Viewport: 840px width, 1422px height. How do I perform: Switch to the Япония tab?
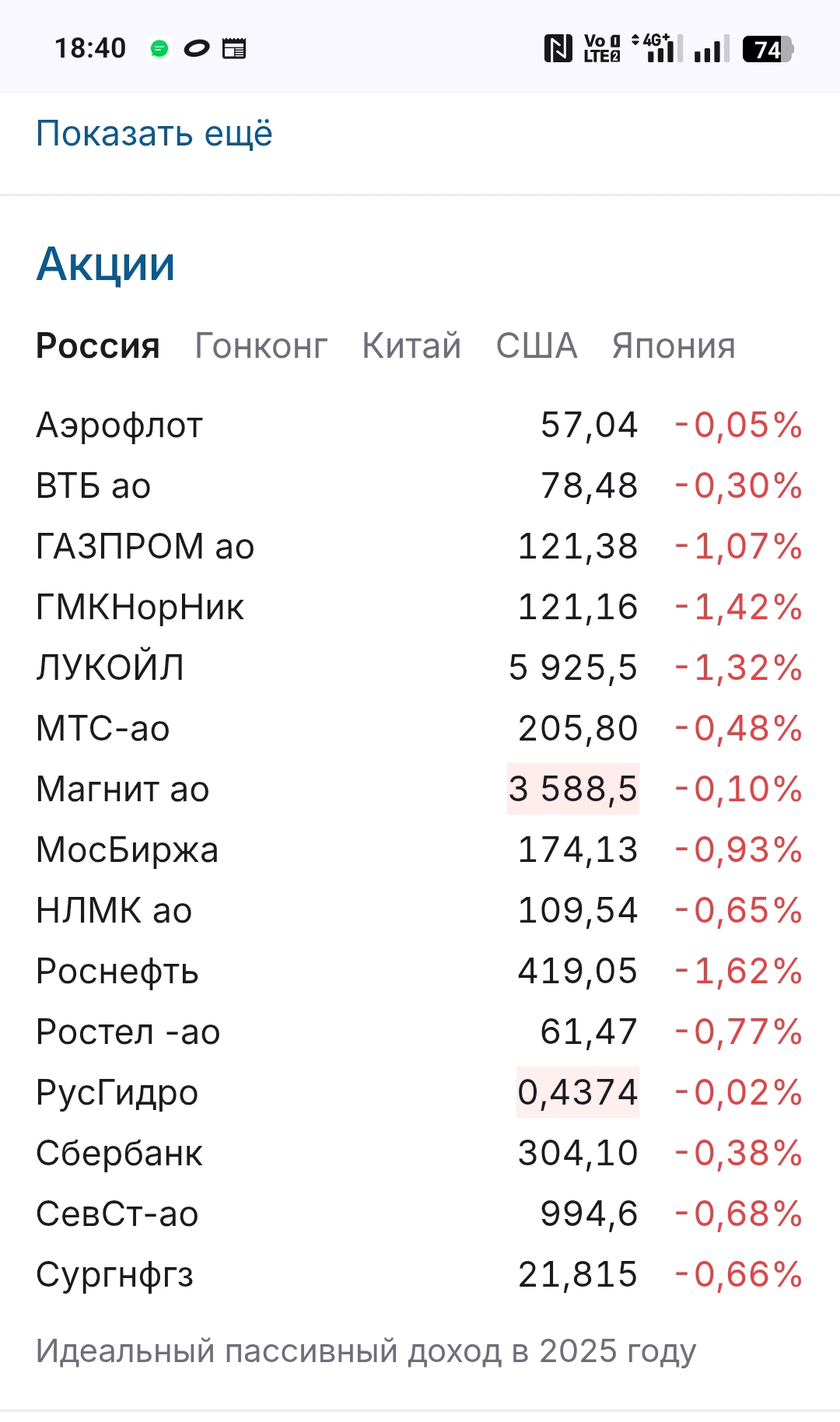[674, 346]
